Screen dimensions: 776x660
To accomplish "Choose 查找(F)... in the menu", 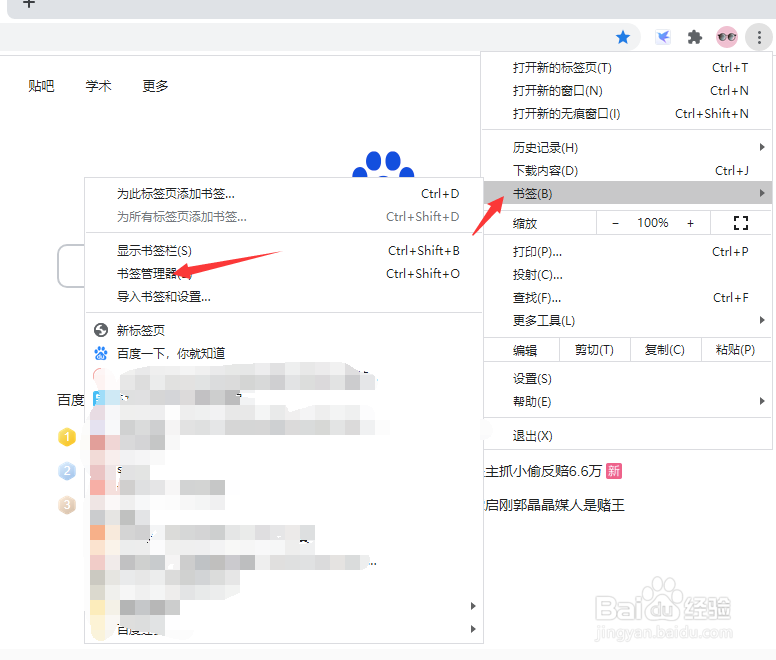I will (x=627, y=298).
